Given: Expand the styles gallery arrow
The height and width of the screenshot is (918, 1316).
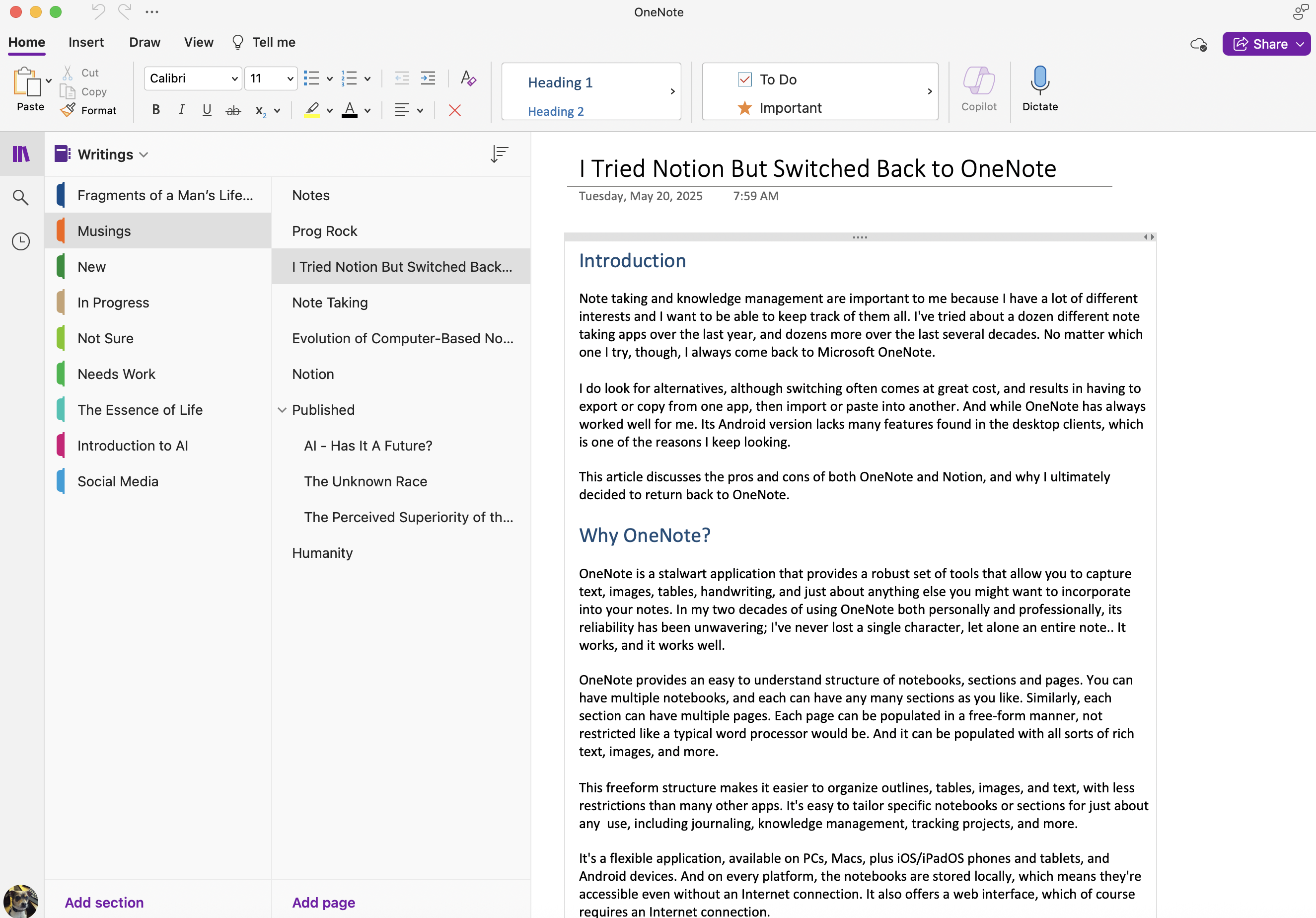Looking at the screenshot, I should pos(672,92).
